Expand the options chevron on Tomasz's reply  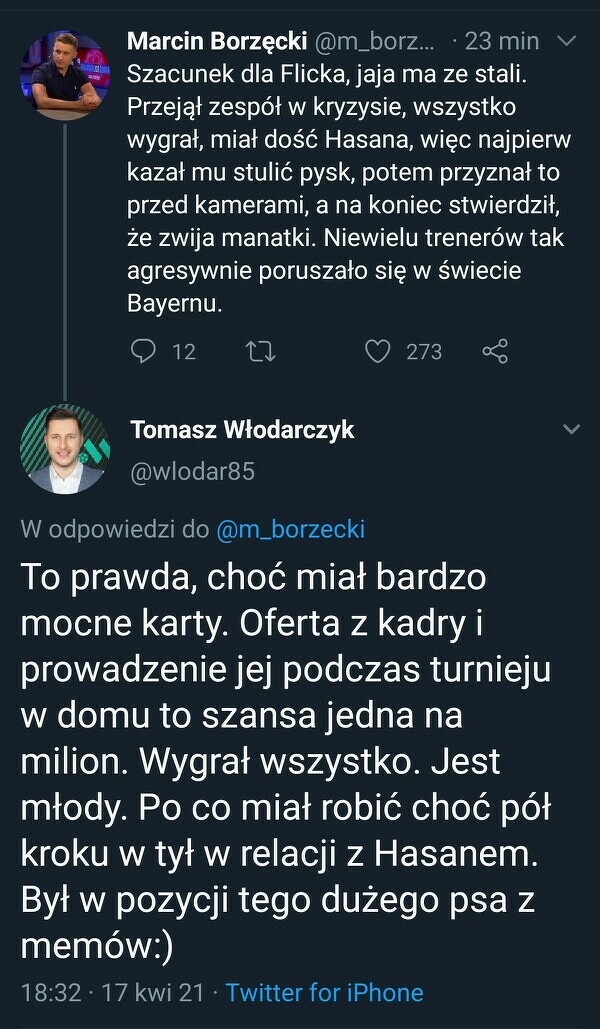(x=571, y=430)
